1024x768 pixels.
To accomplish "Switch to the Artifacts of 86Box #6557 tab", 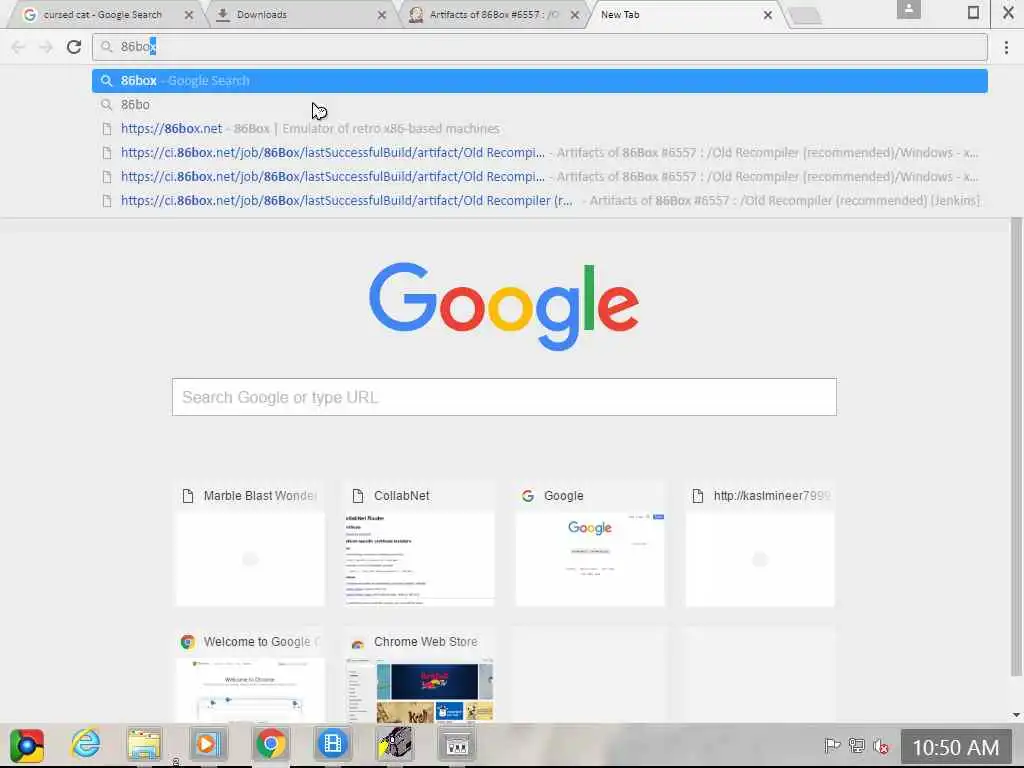I will click(x=494, y=14).
